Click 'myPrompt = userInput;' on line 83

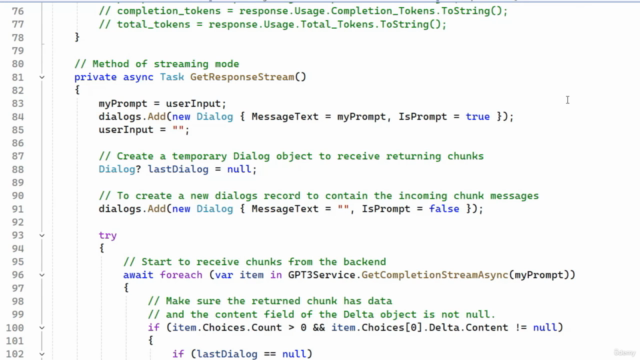[162, 104]
